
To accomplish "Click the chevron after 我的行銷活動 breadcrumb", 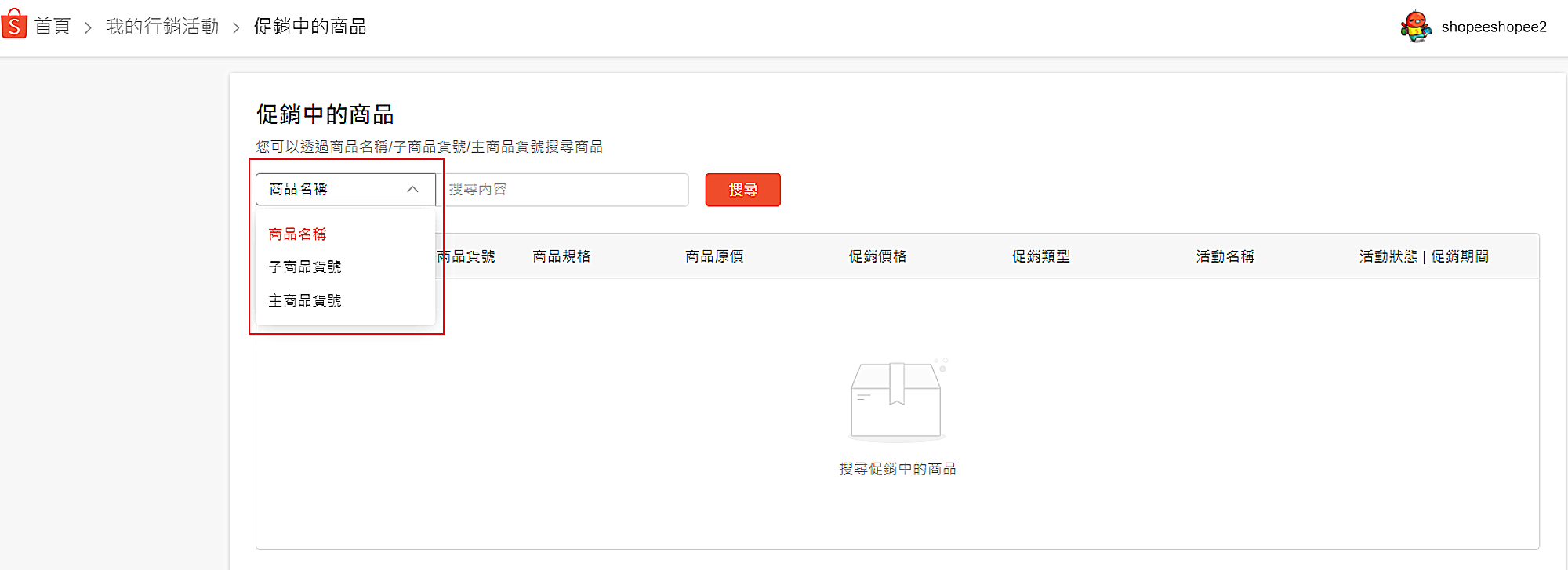I will pyautogui.click(x=236, y=28).
